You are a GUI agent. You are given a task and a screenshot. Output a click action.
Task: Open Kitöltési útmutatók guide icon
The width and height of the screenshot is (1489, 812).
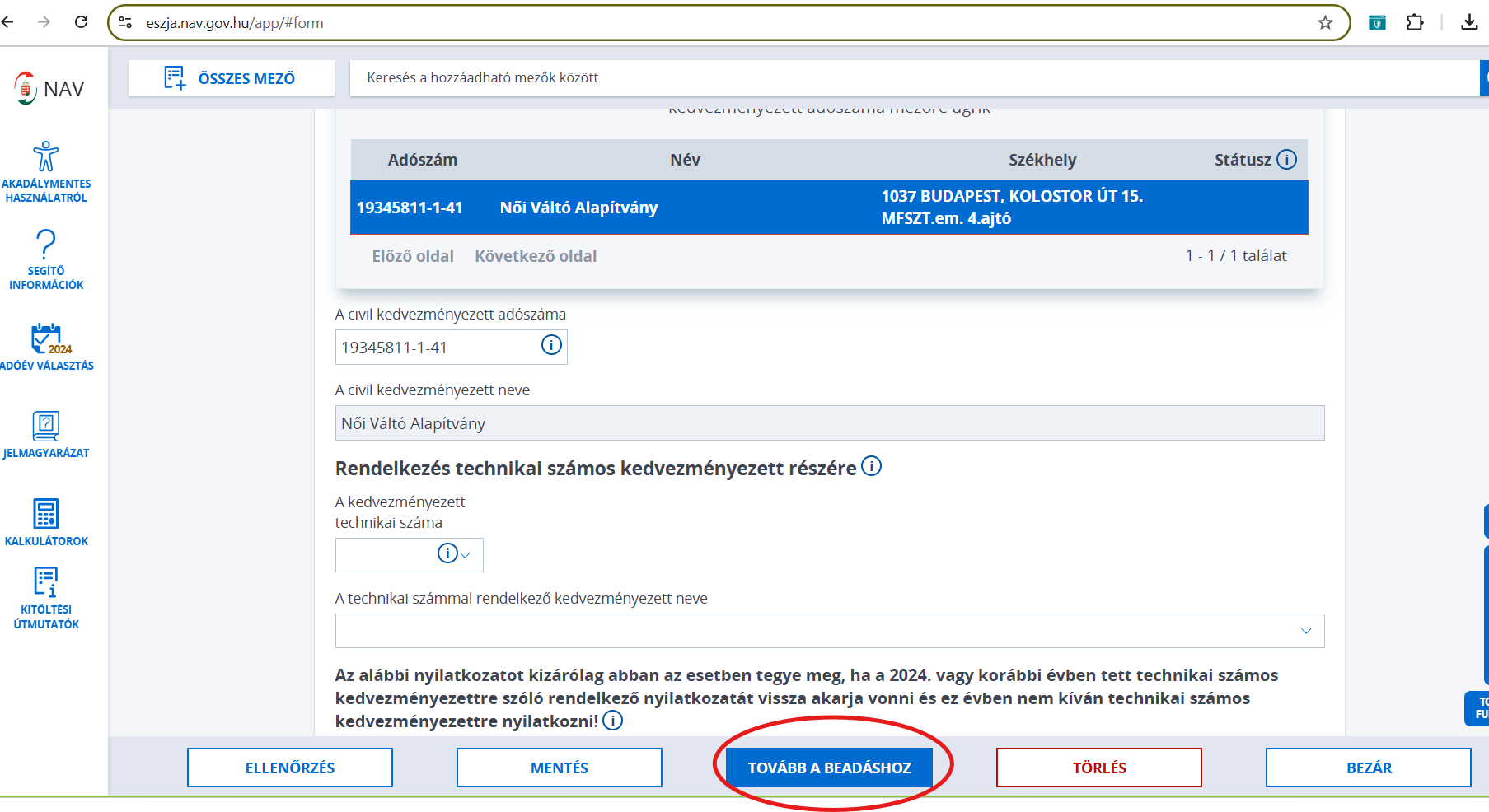(46, 581)
